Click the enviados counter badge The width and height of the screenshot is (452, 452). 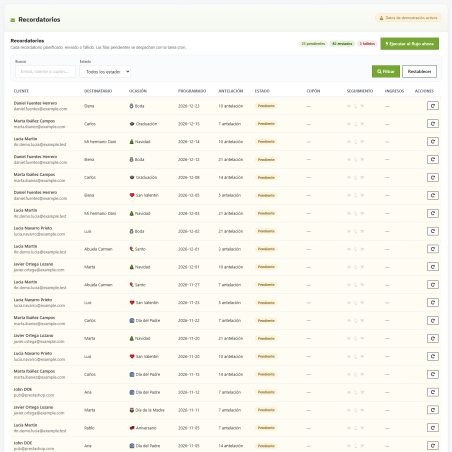[x=342, y=44]
